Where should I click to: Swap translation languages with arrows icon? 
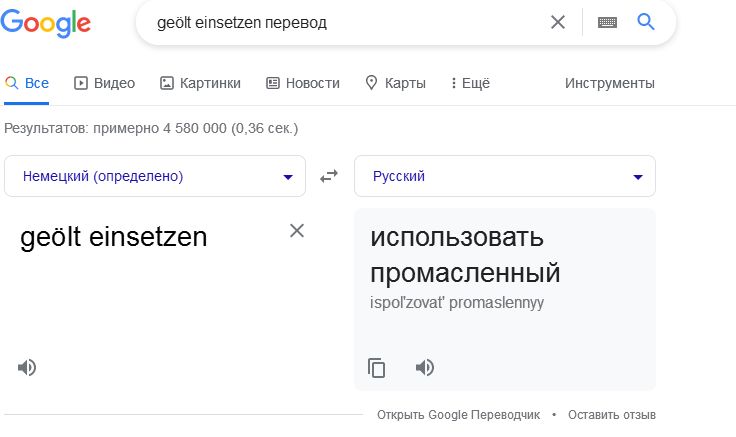pyautogui.click(x=329, y=176)
